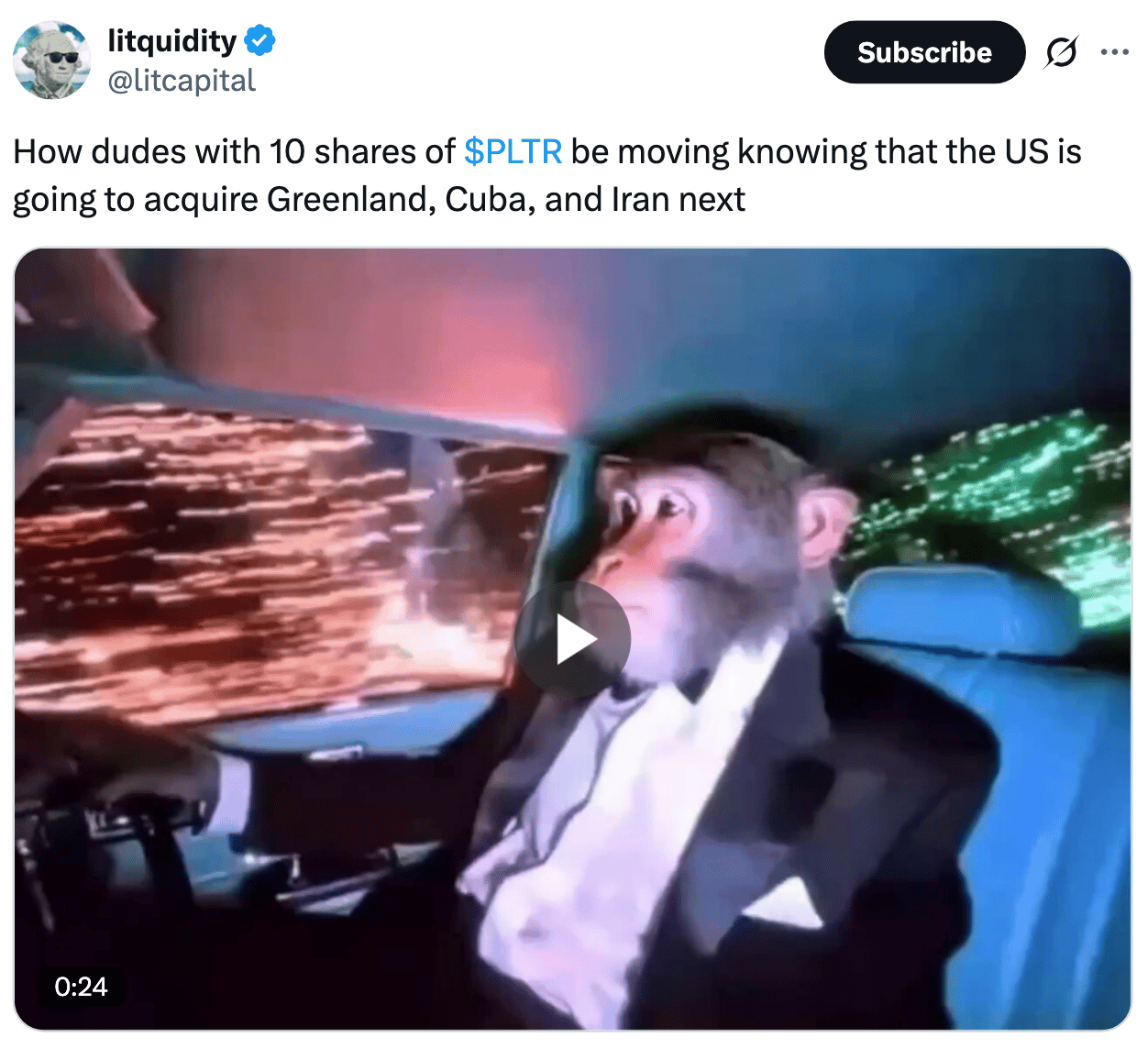
Task: Open litquidity's profile avatar
Action: click(x=52, y=60)
